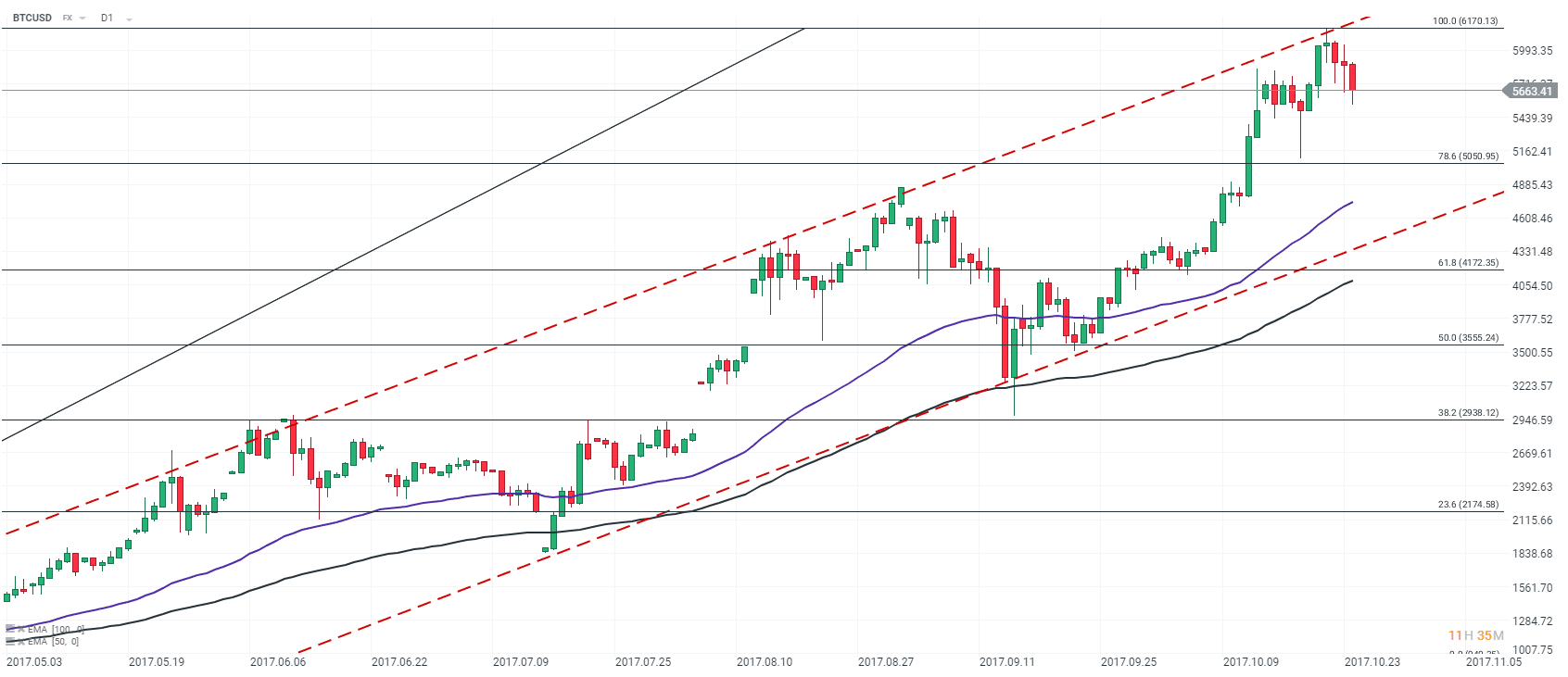Click the 4331.48 price axis label

1533,252
